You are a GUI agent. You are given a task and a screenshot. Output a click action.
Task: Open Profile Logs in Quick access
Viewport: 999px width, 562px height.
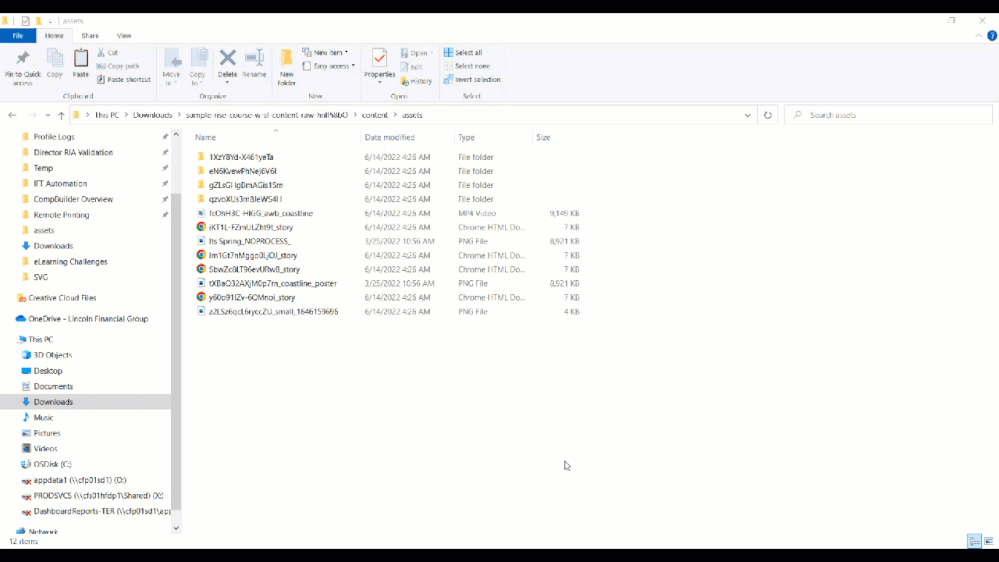(x=54, y=137)
